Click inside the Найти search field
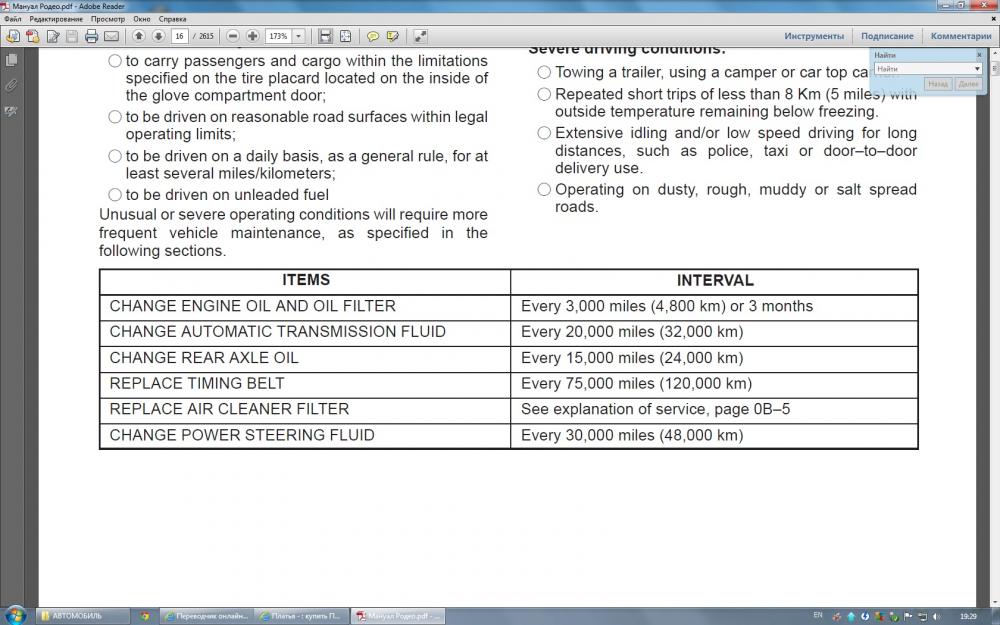1000x625 pixels. [x=923, y=69]
